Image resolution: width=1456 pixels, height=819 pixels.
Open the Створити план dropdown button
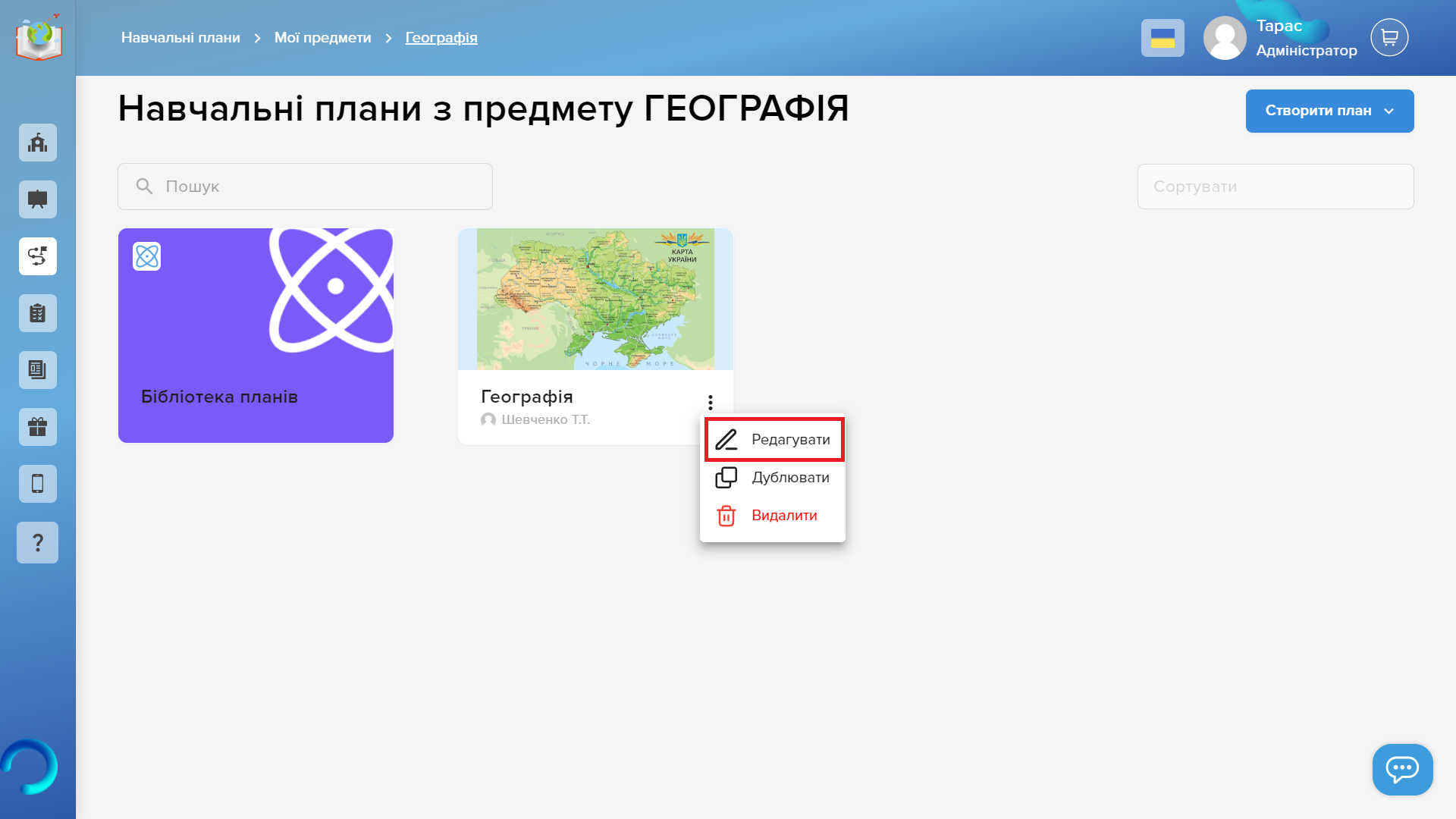(1329, 111)
